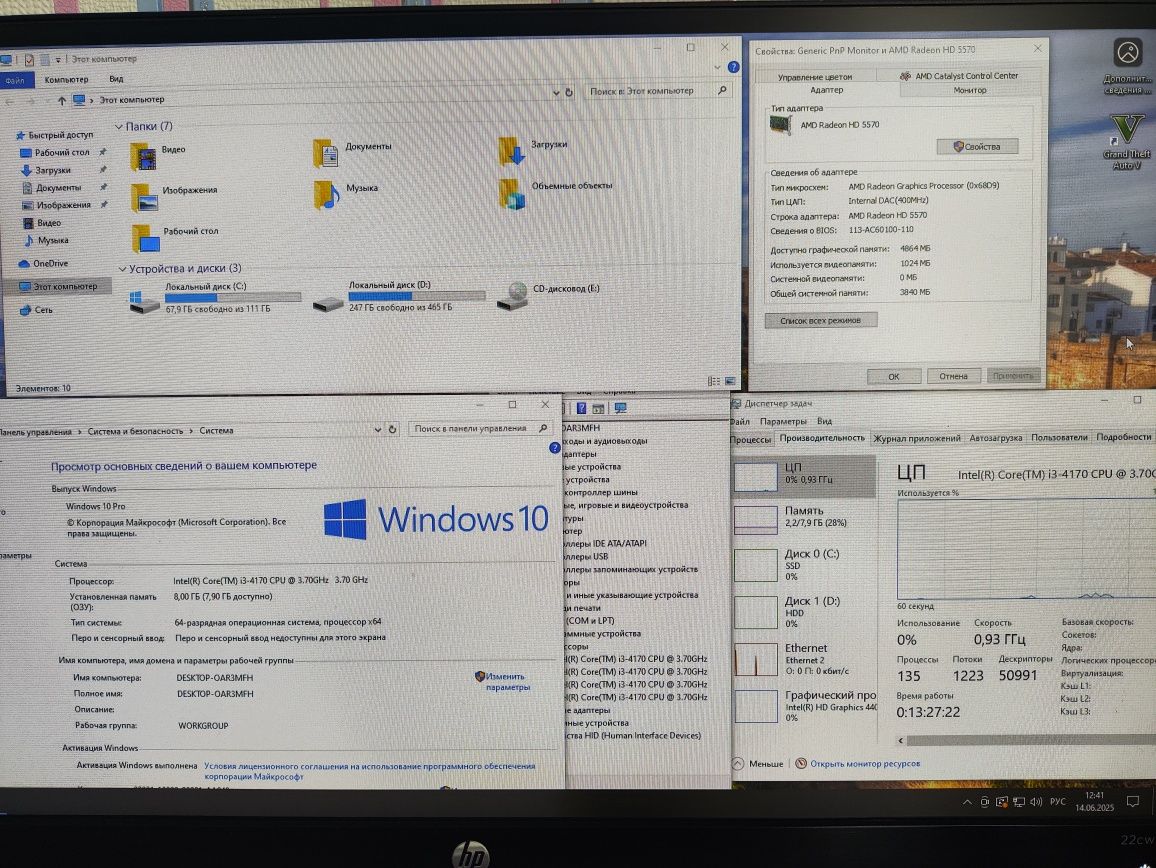
Task: Collapse the Устройства и диски (3) group
Action: 122,269
